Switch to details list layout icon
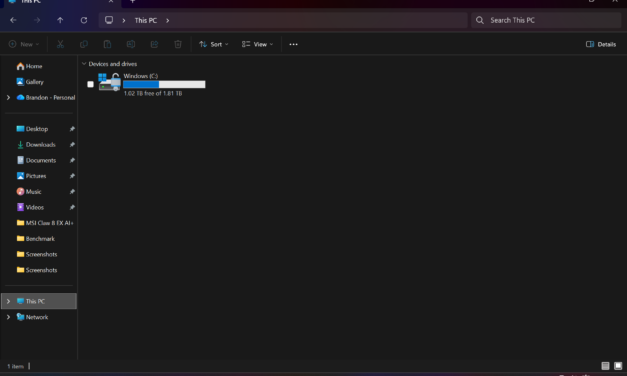The width and height of the screenshot is (627, 376). tap(605, 366)
